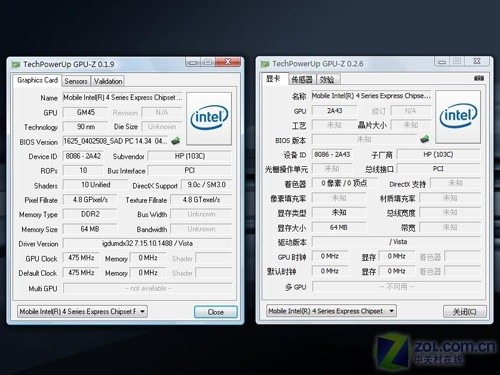Click the Bus Width Unknown field

pyautogui.click(x=201, y=214)
